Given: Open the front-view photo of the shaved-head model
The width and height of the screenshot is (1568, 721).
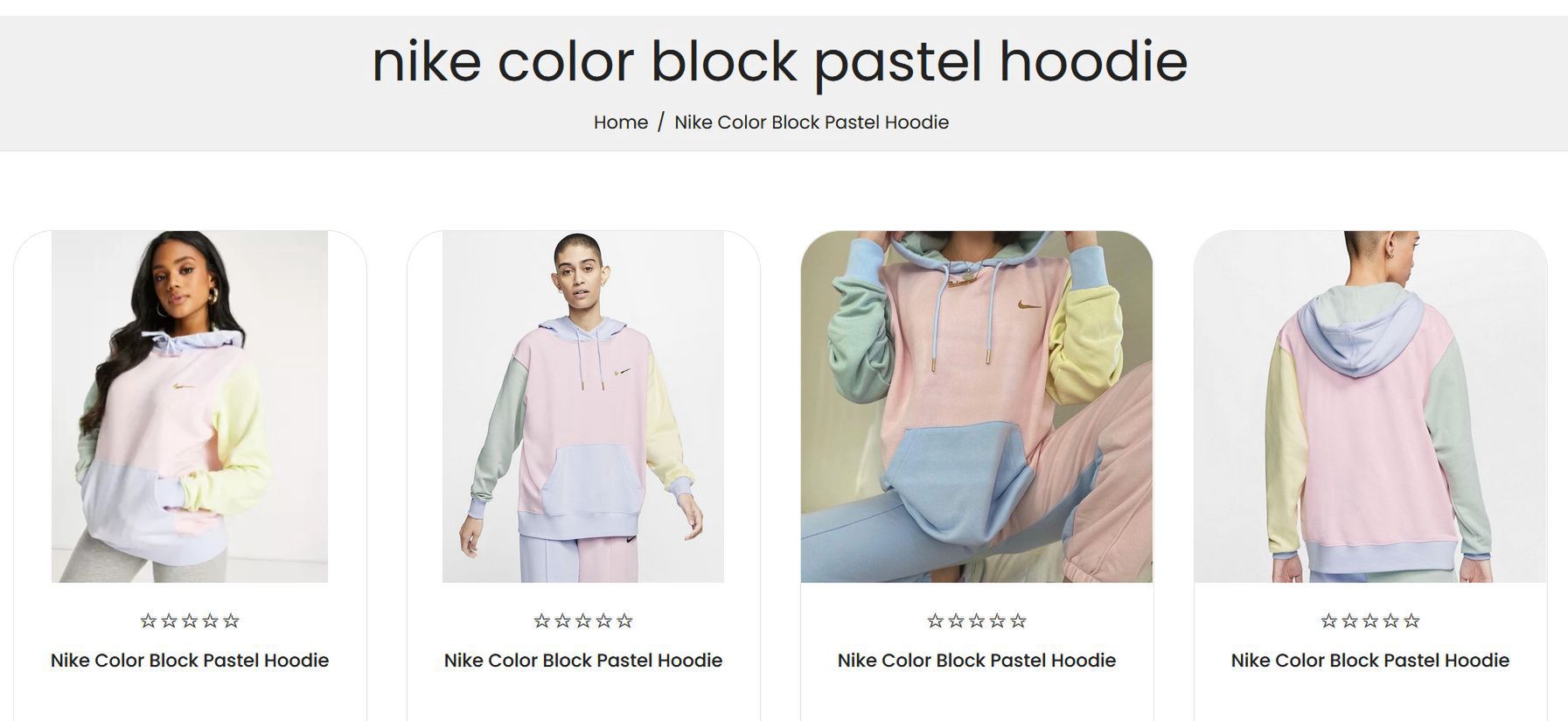Looking at the screenshot, I should (x=583, y=407).
